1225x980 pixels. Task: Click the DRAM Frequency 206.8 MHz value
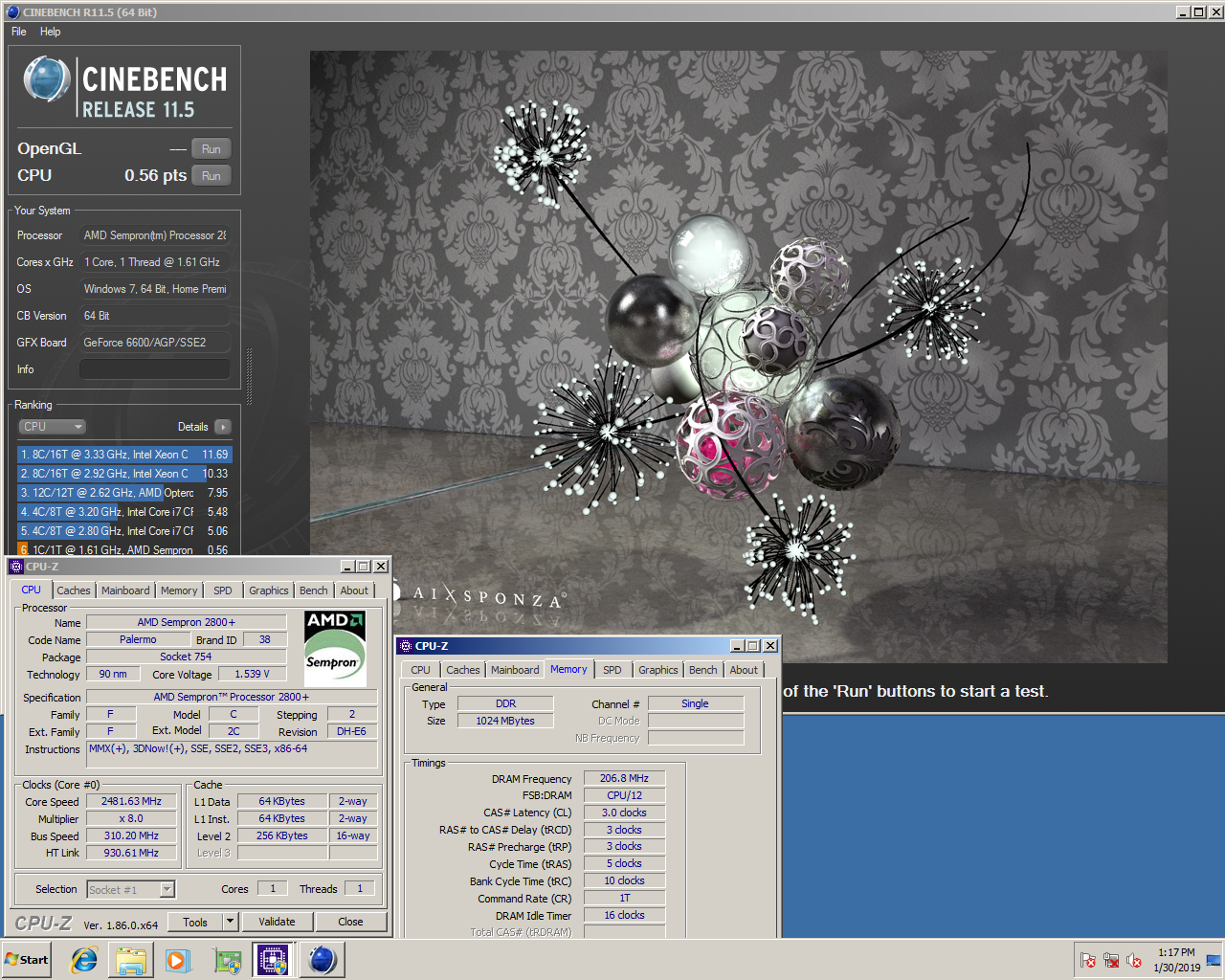coord(625,778)
